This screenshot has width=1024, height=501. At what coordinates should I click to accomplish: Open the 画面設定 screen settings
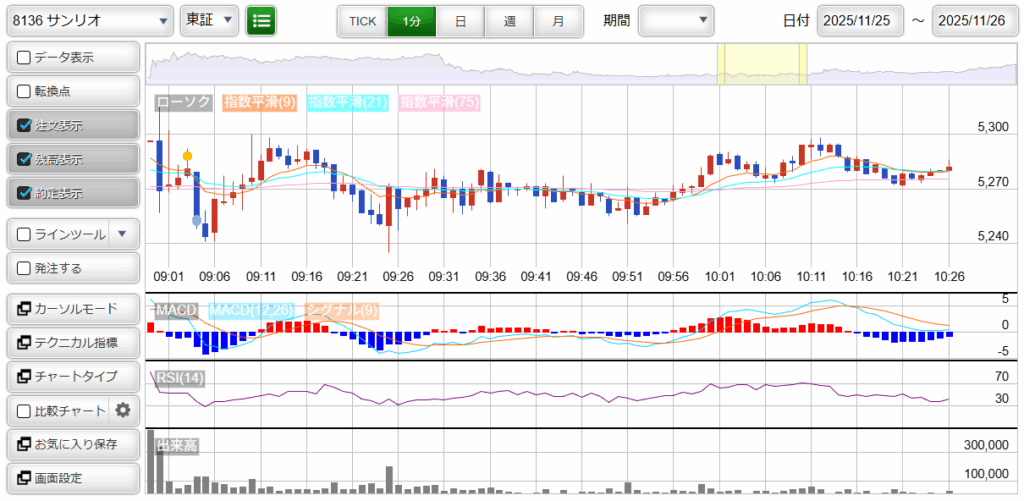pos(73,478)
